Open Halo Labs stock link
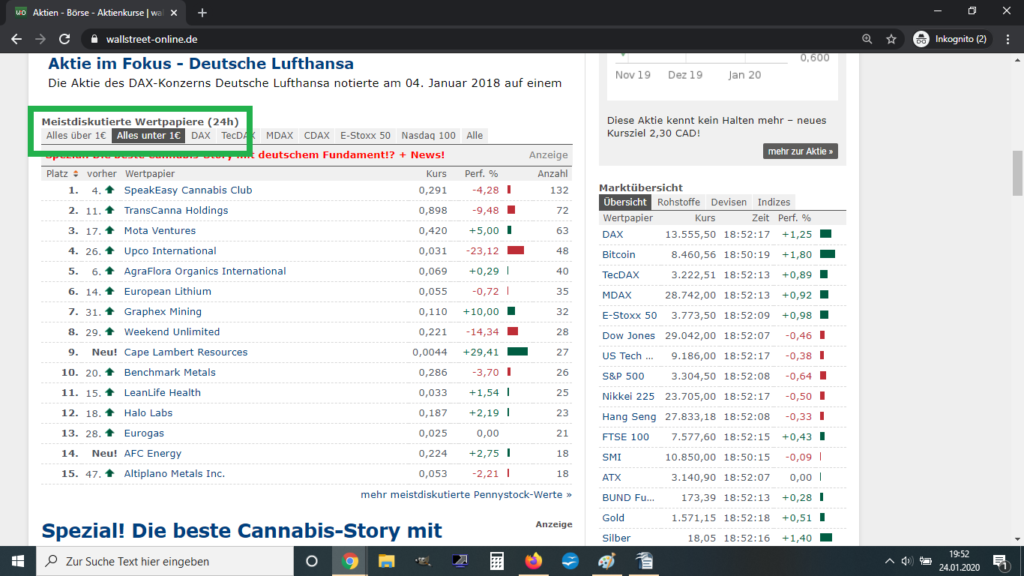 tap(148, 413)
